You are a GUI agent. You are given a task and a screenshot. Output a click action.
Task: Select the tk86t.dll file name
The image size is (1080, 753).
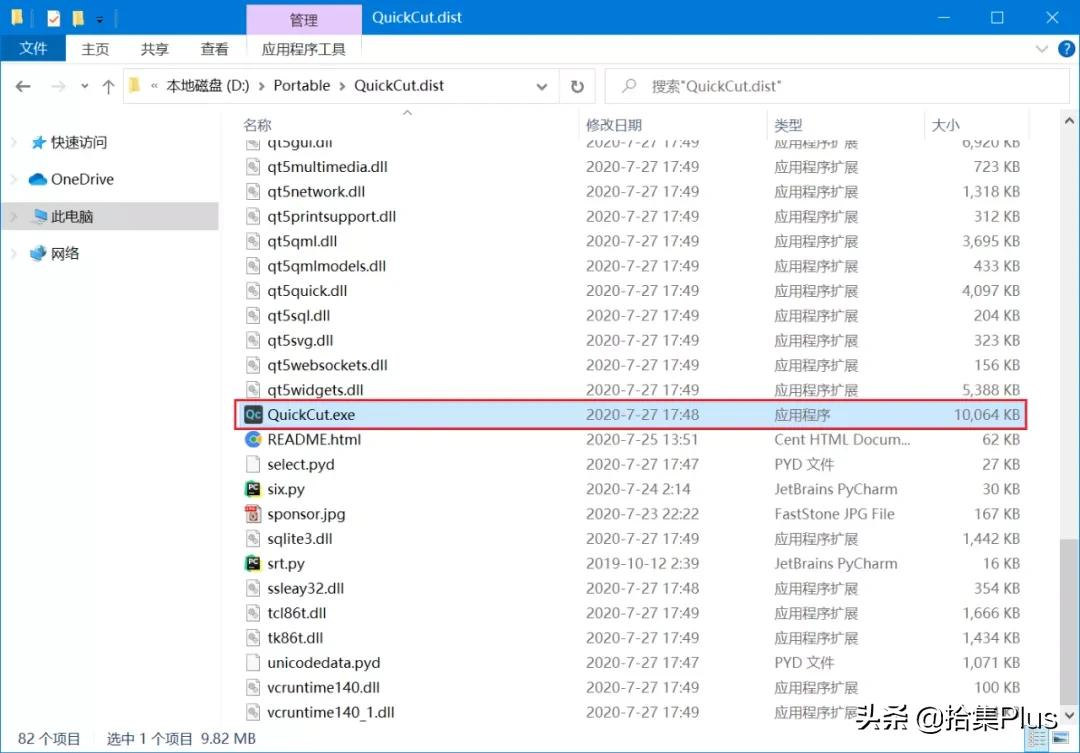(x=295, y=638)
